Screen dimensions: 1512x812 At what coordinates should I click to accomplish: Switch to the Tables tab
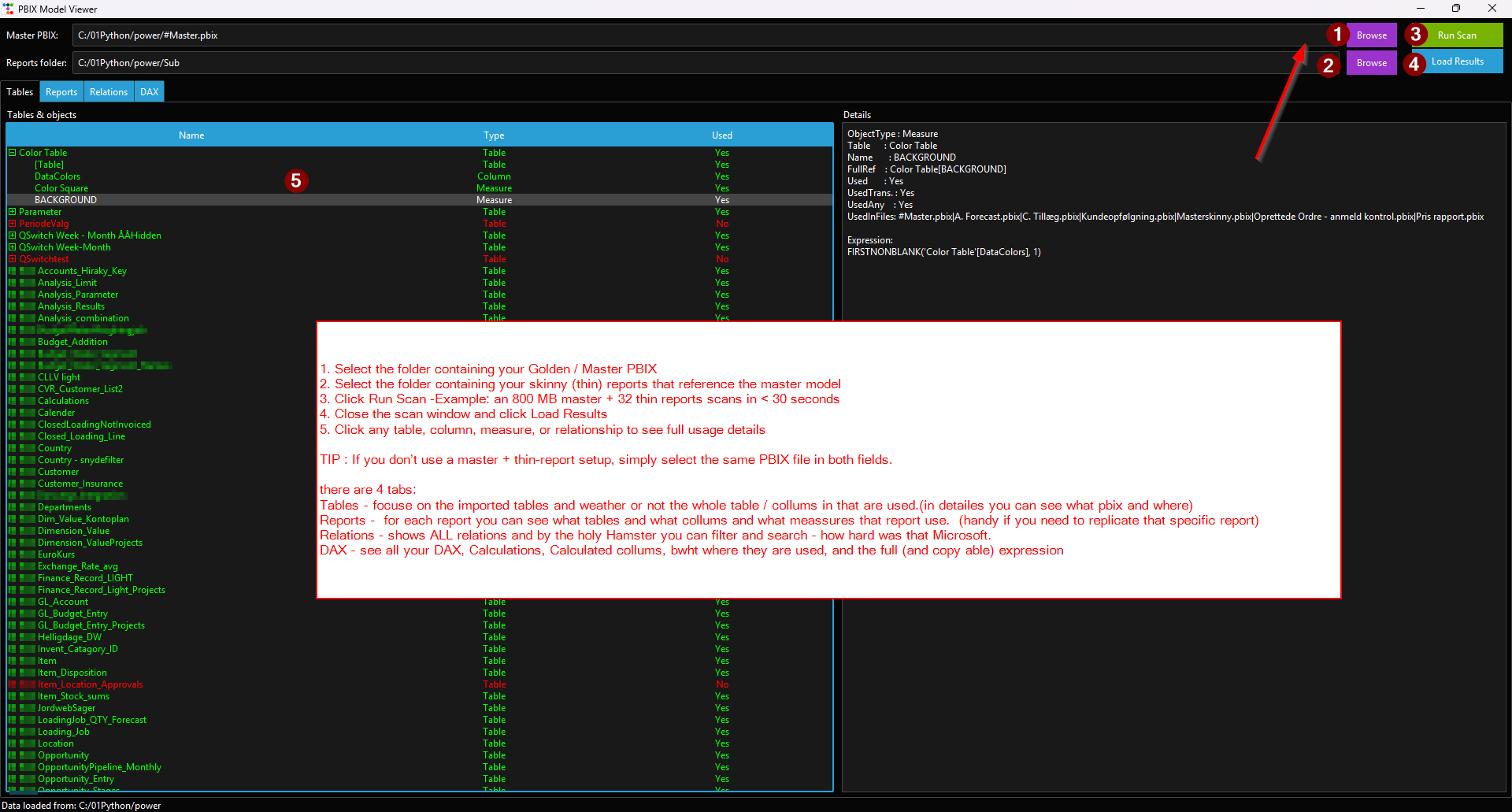(x=20, y=92)
